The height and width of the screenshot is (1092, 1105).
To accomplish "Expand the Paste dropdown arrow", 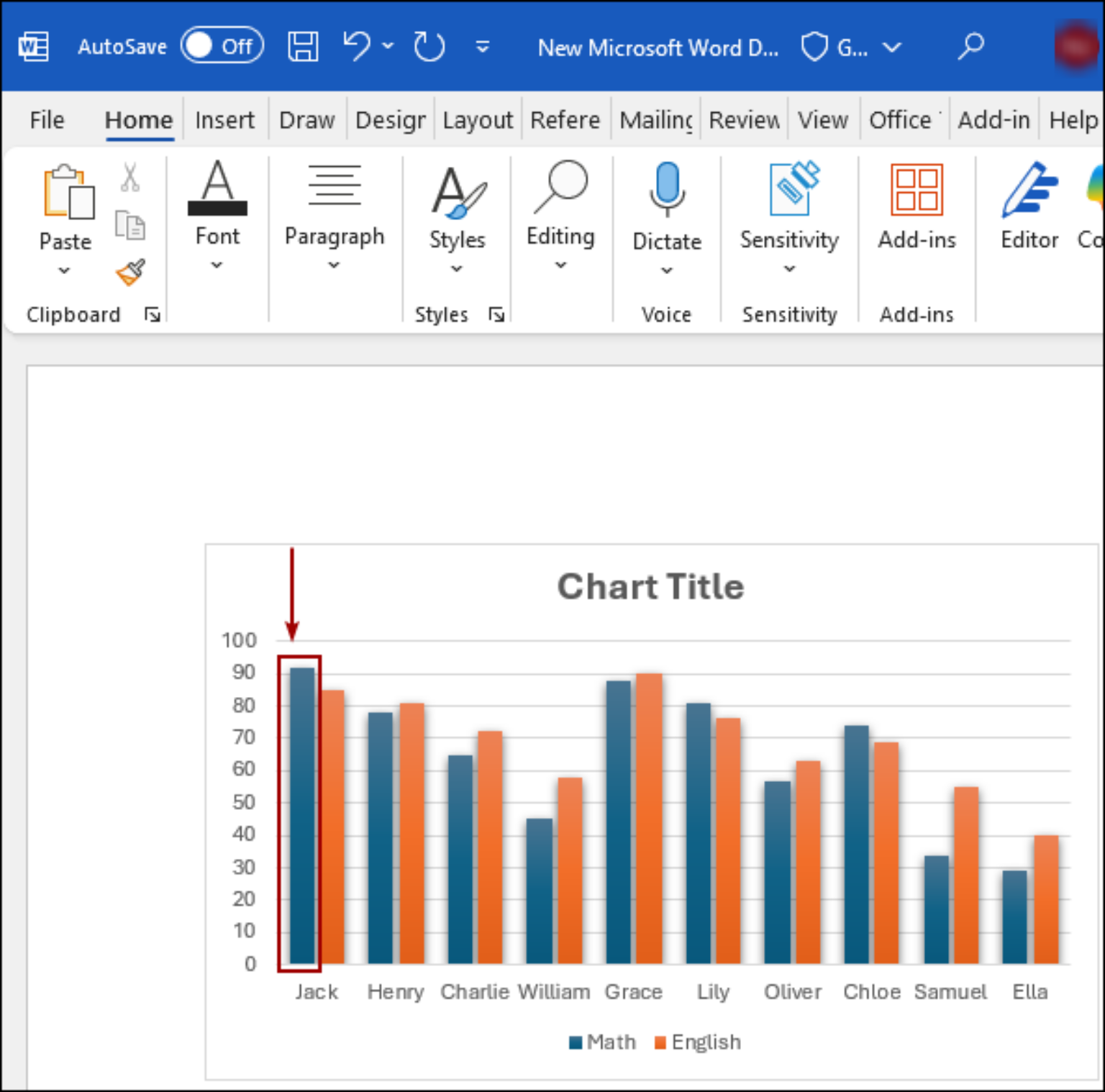I will click(65, 270).
